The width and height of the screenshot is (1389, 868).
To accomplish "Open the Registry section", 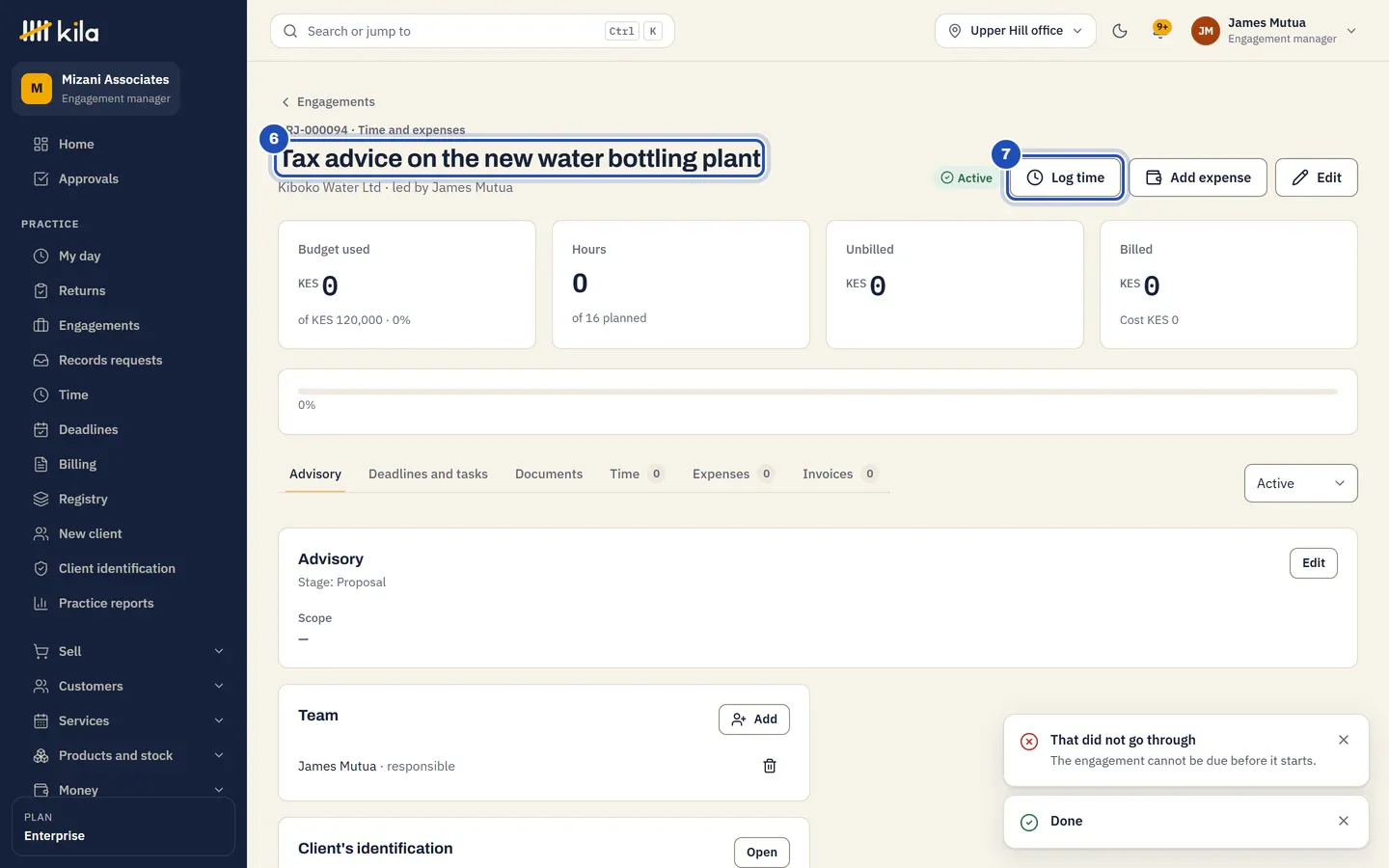I will point(123,499).
